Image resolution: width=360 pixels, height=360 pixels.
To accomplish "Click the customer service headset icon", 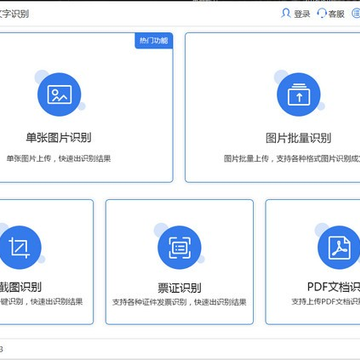I will [322, 13].
